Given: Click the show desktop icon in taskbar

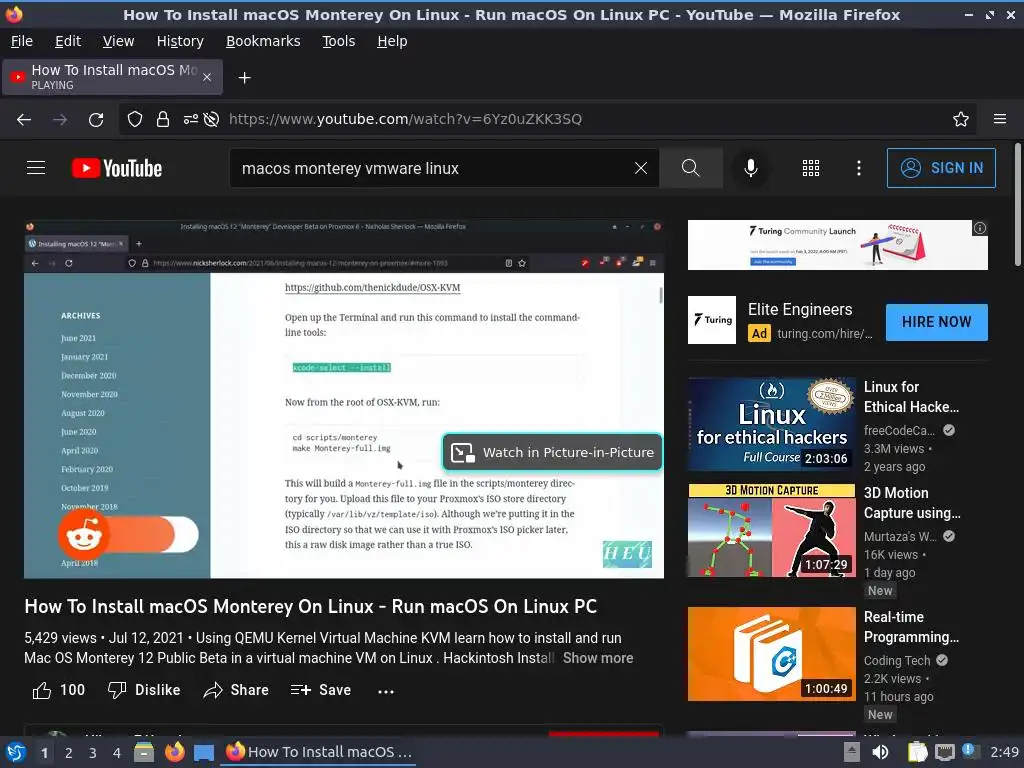Looking at the screenshot, I should coord(204,753).
